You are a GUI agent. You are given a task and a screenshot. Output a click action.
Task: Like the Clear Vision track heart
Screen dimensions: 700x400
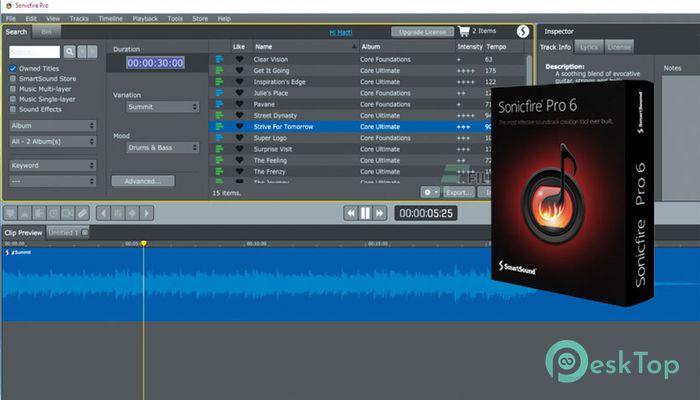pyautogui.click(x=239, y=59)
